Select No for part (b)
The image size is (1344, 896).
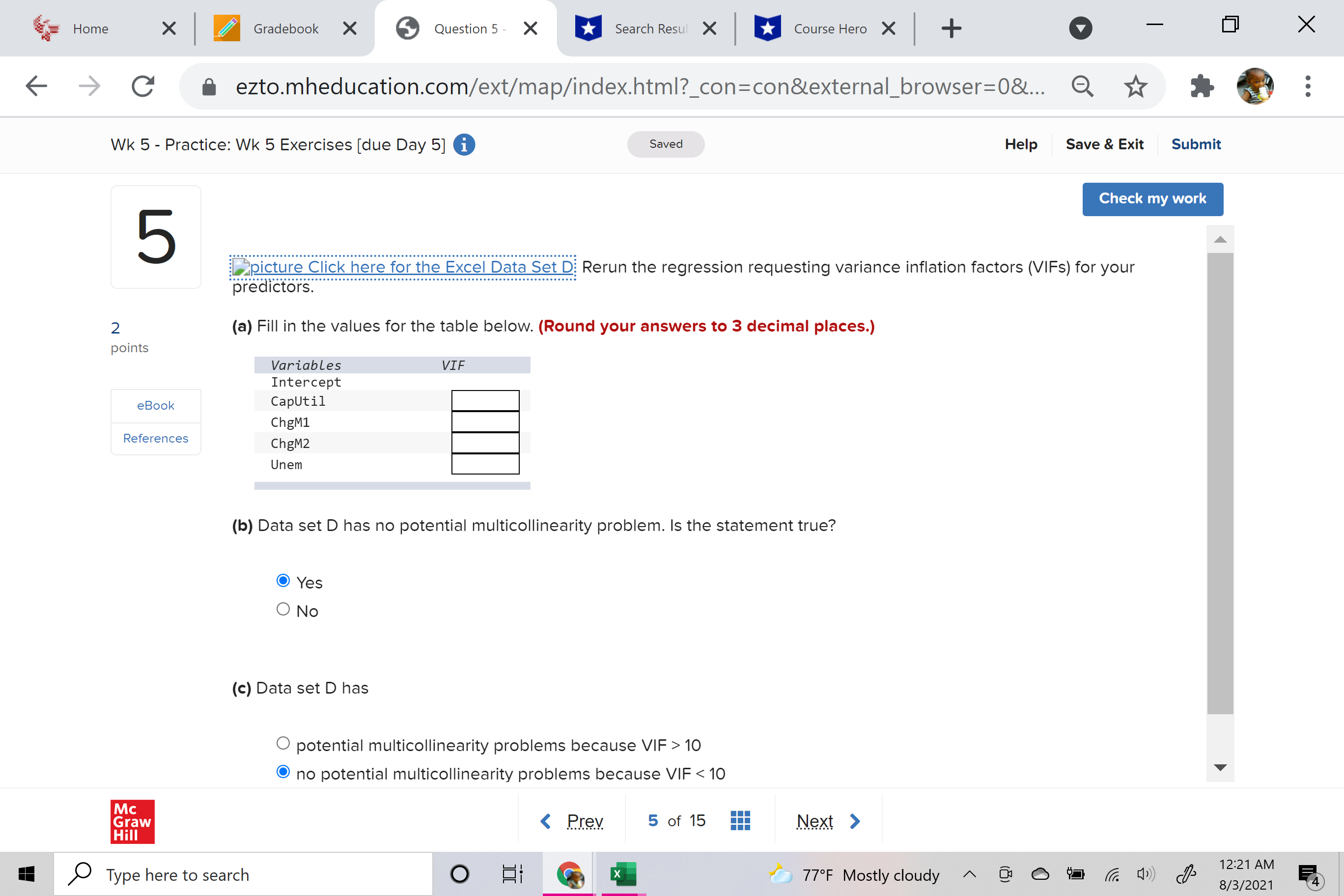(x=283, y=609)
